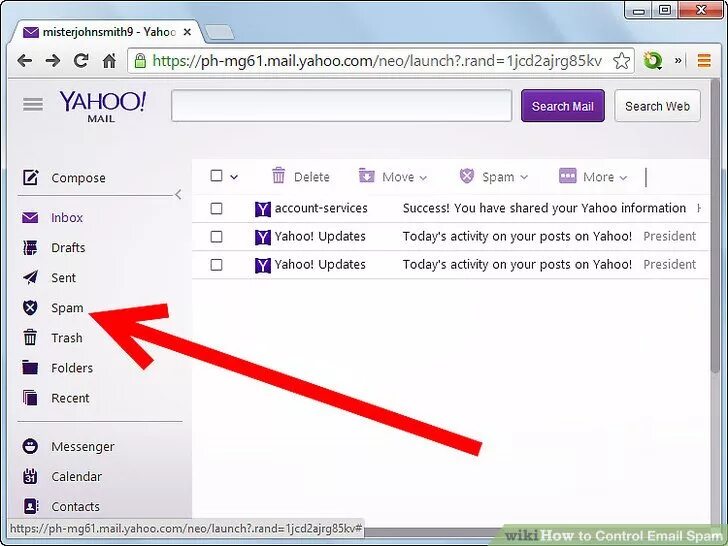Expand the select-all dropdown arrow

click(234, 177)
